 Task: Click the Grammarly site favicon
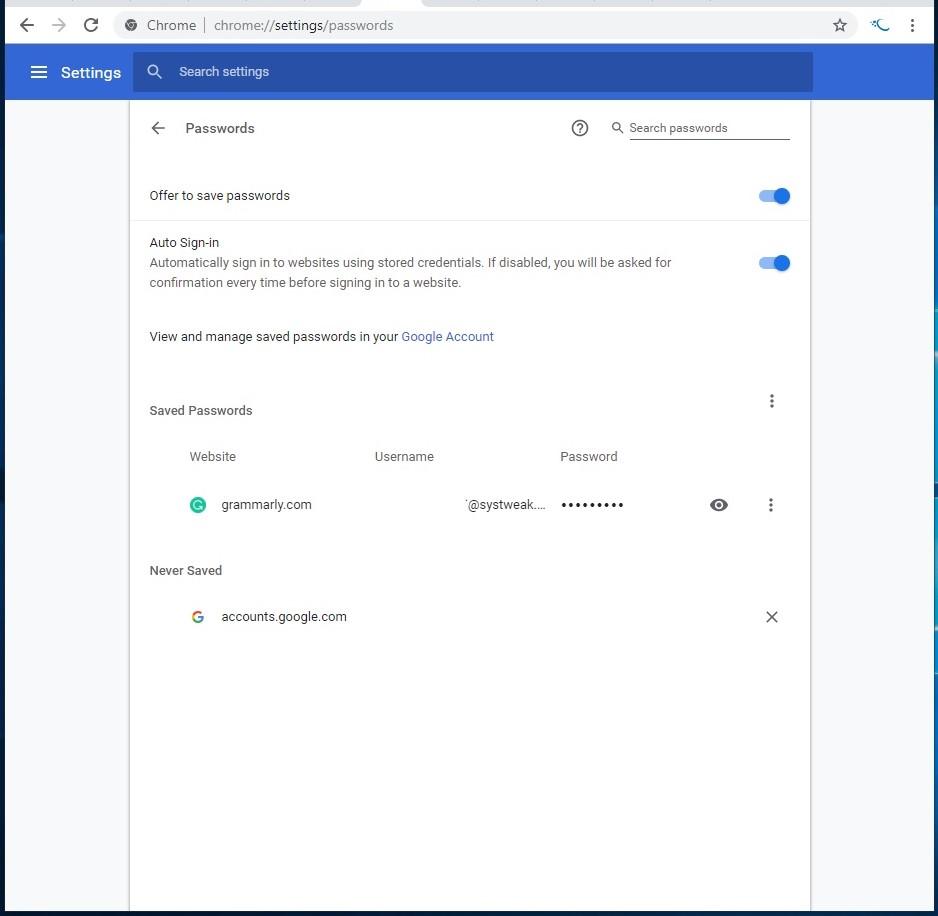[198, 505]
